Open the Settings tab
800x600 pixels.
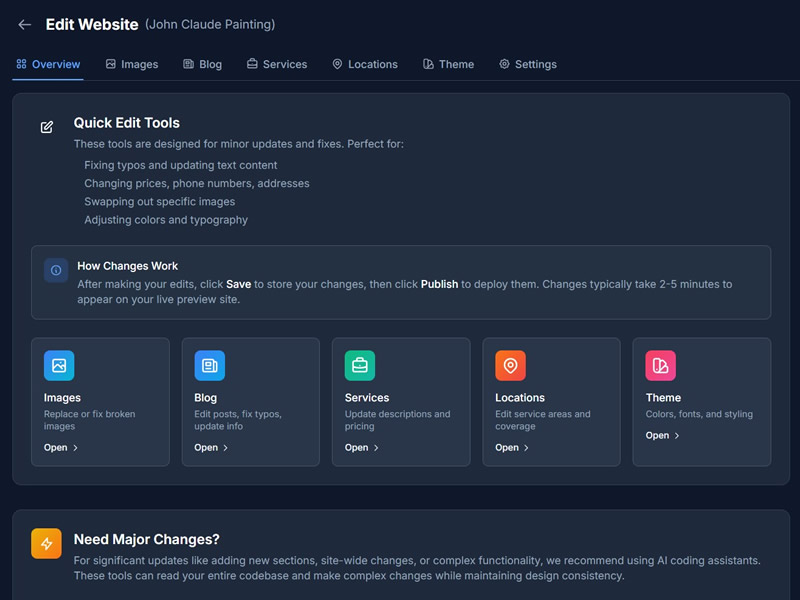pyautogui.click(x=528, y=64)
